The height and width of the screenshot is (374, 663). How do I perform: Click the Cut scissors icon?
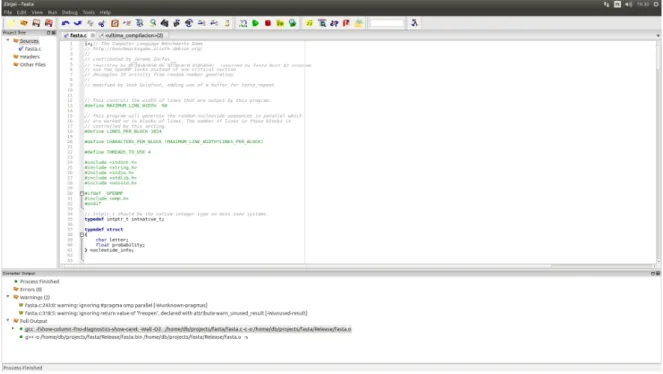click(102, 23)
